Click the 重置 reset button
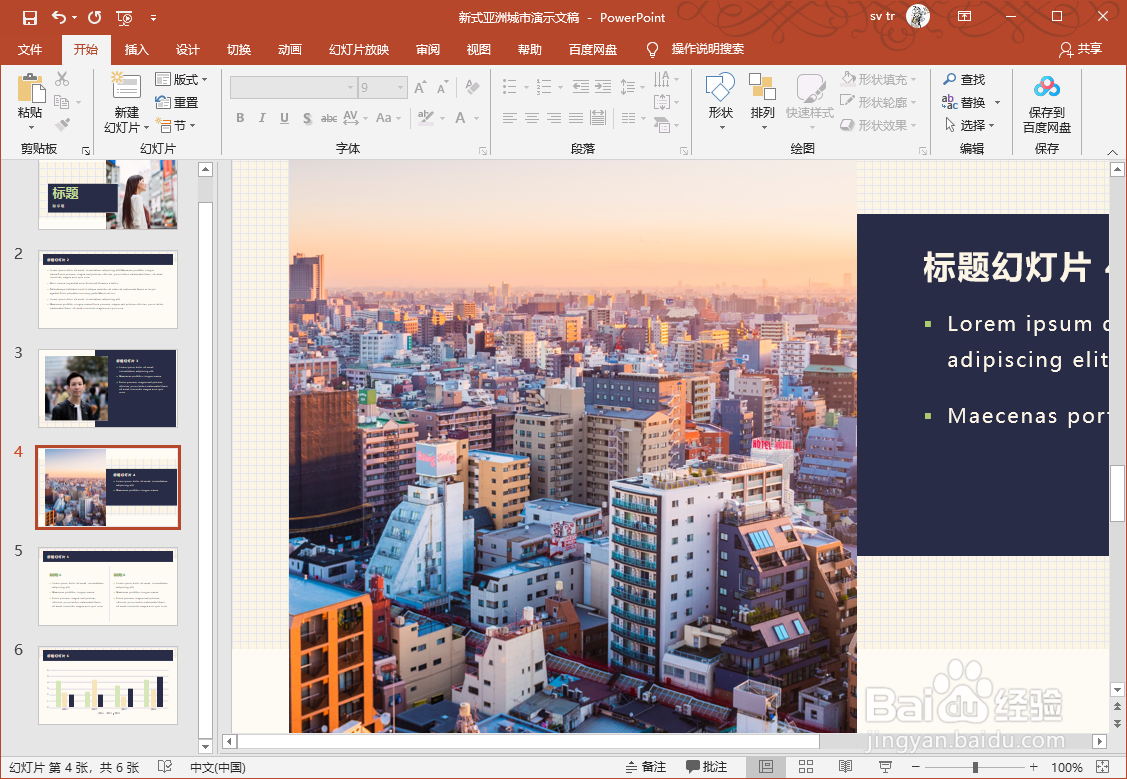This screenshot has width=1127, height=779. (177, 102)
